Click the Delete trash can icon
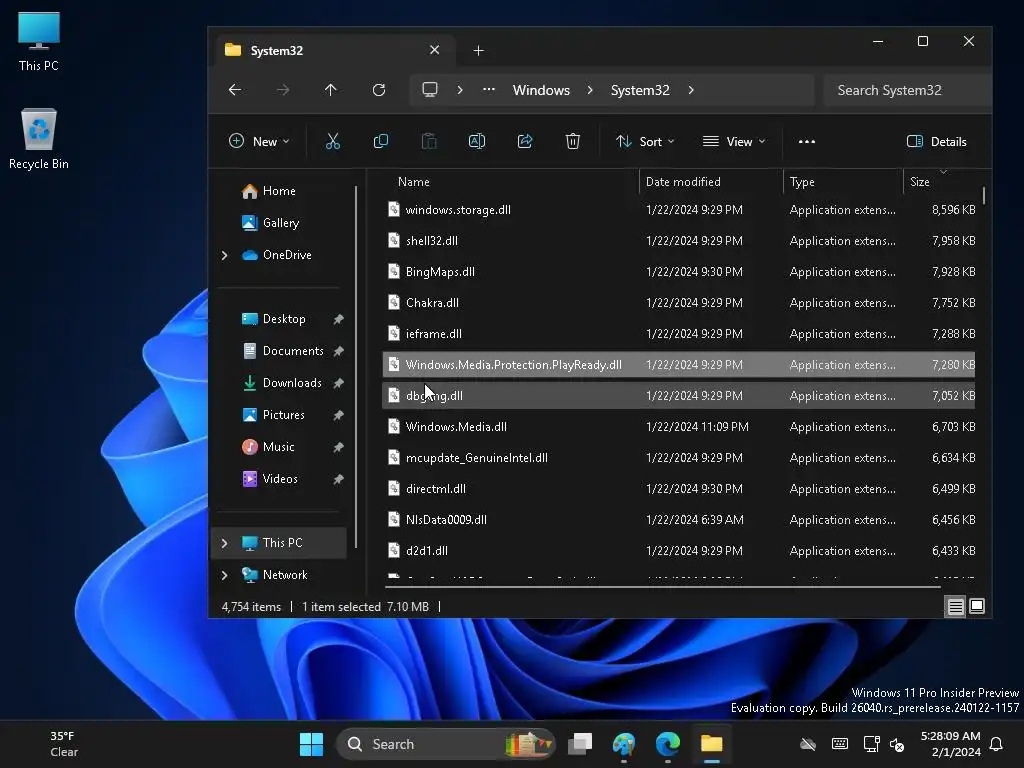The height and width of the screenshot is (768, 1024). (573, 141)
